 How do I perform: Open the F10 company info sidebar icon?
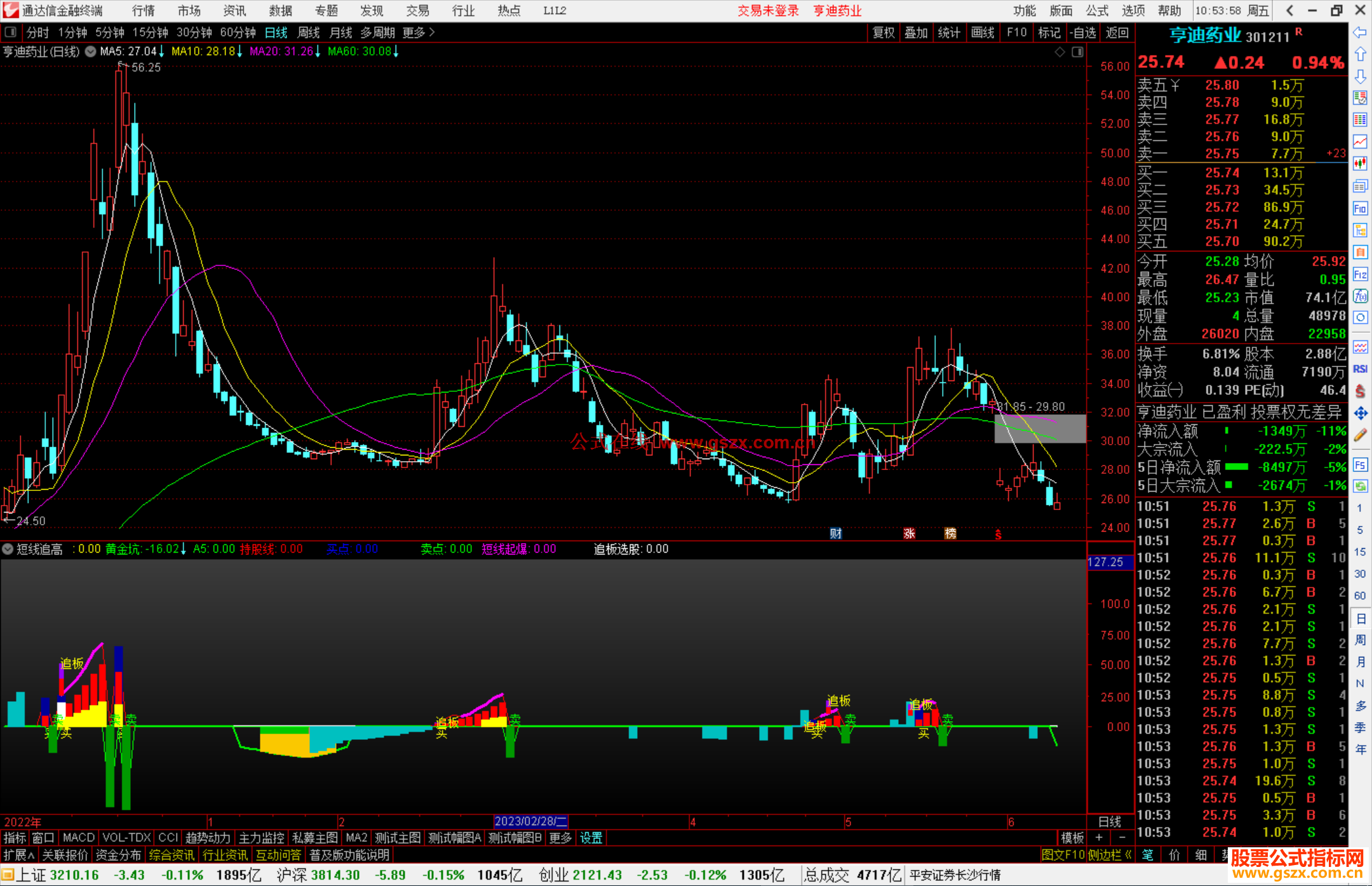1360,209
